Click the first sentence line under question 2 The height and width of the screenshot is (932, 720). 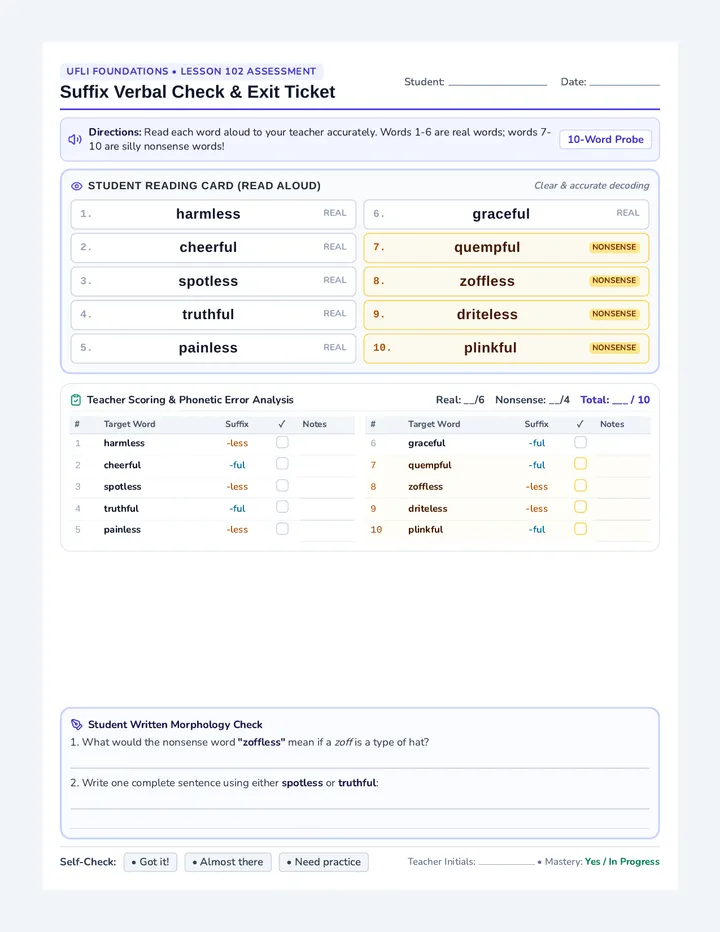(360, 808)
